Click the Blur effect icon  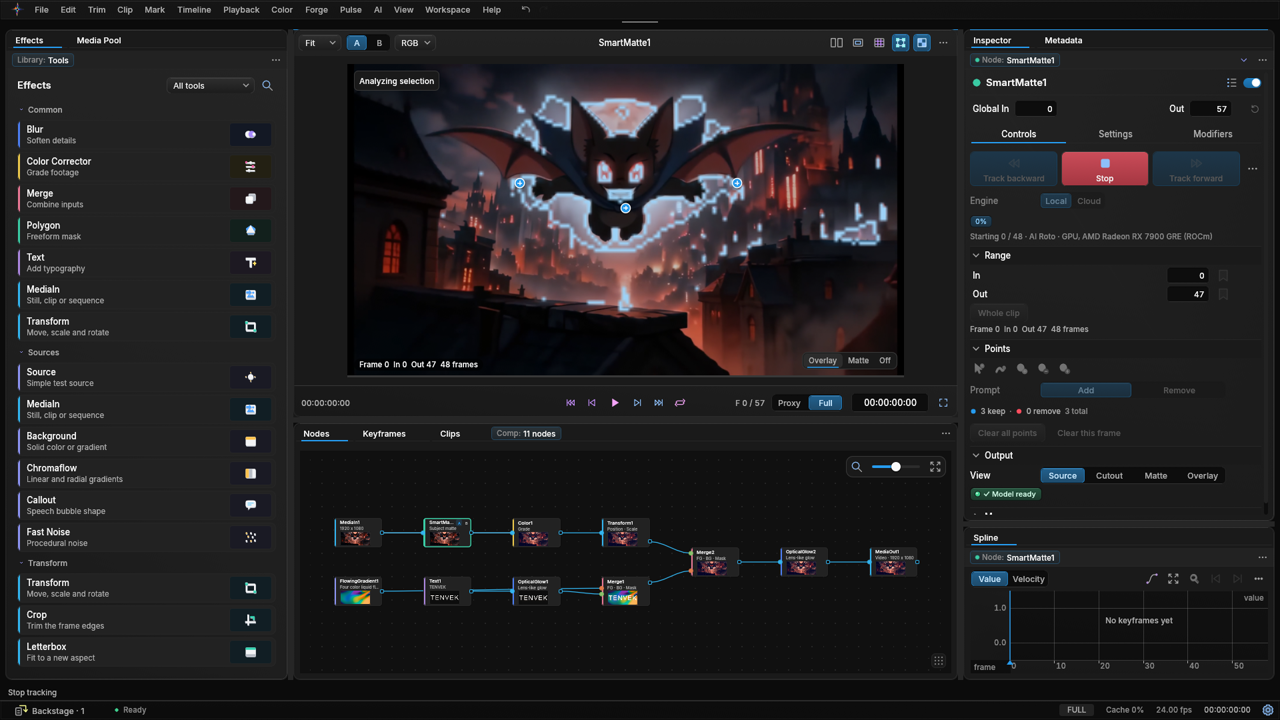[250, 134]
